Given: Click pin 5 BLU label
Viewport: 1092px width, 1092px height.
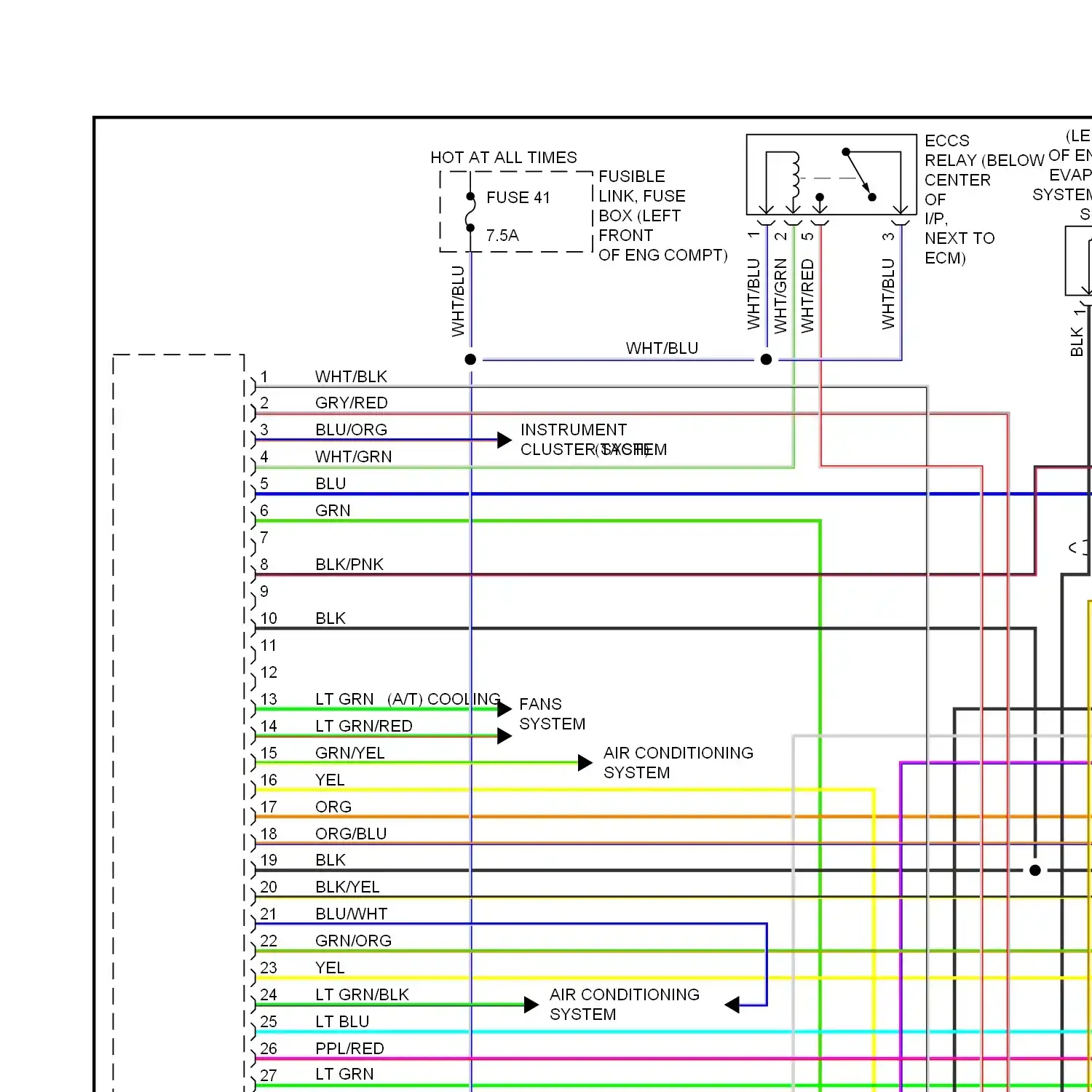Looking at the screenshot, I should click(331, 483).
